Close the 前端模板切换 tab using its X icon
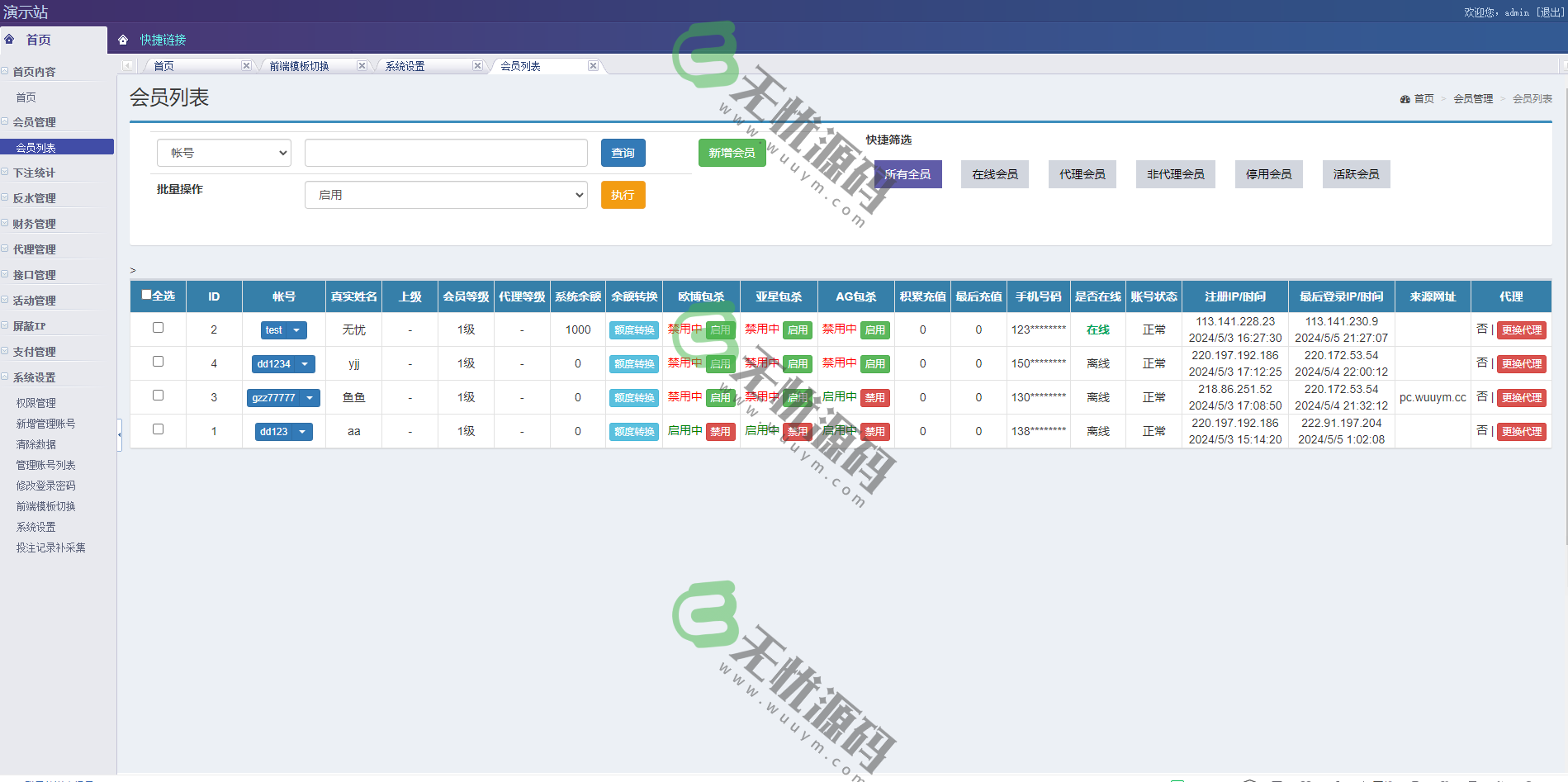The width and height of the screenshot is (1568, 782). tap(362, 66)
